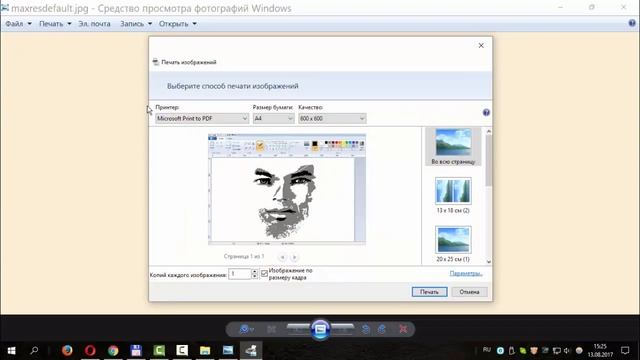Click the zoom magnifier in viewer controls

(246, 329)
